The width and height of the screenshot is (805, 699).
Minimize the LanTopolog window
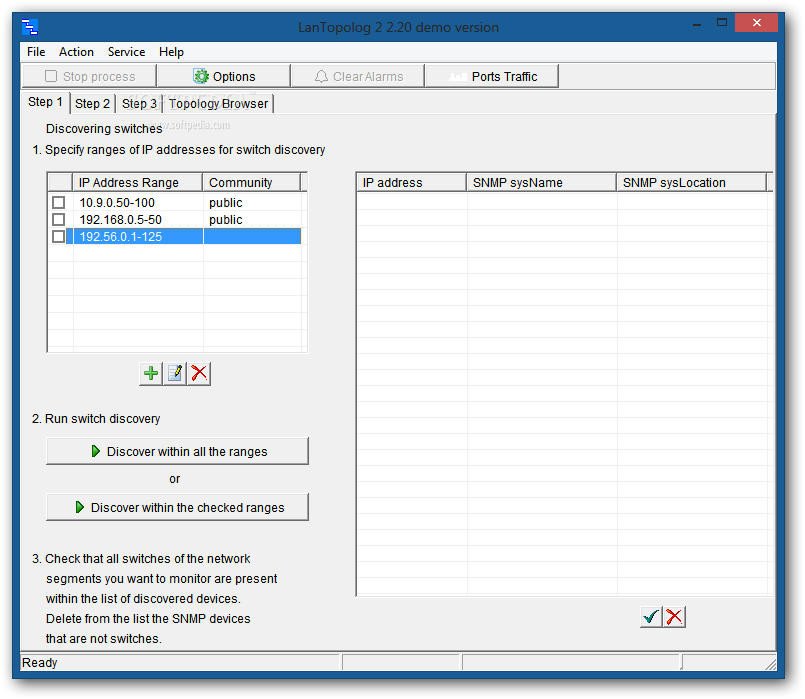coord(697,23)
